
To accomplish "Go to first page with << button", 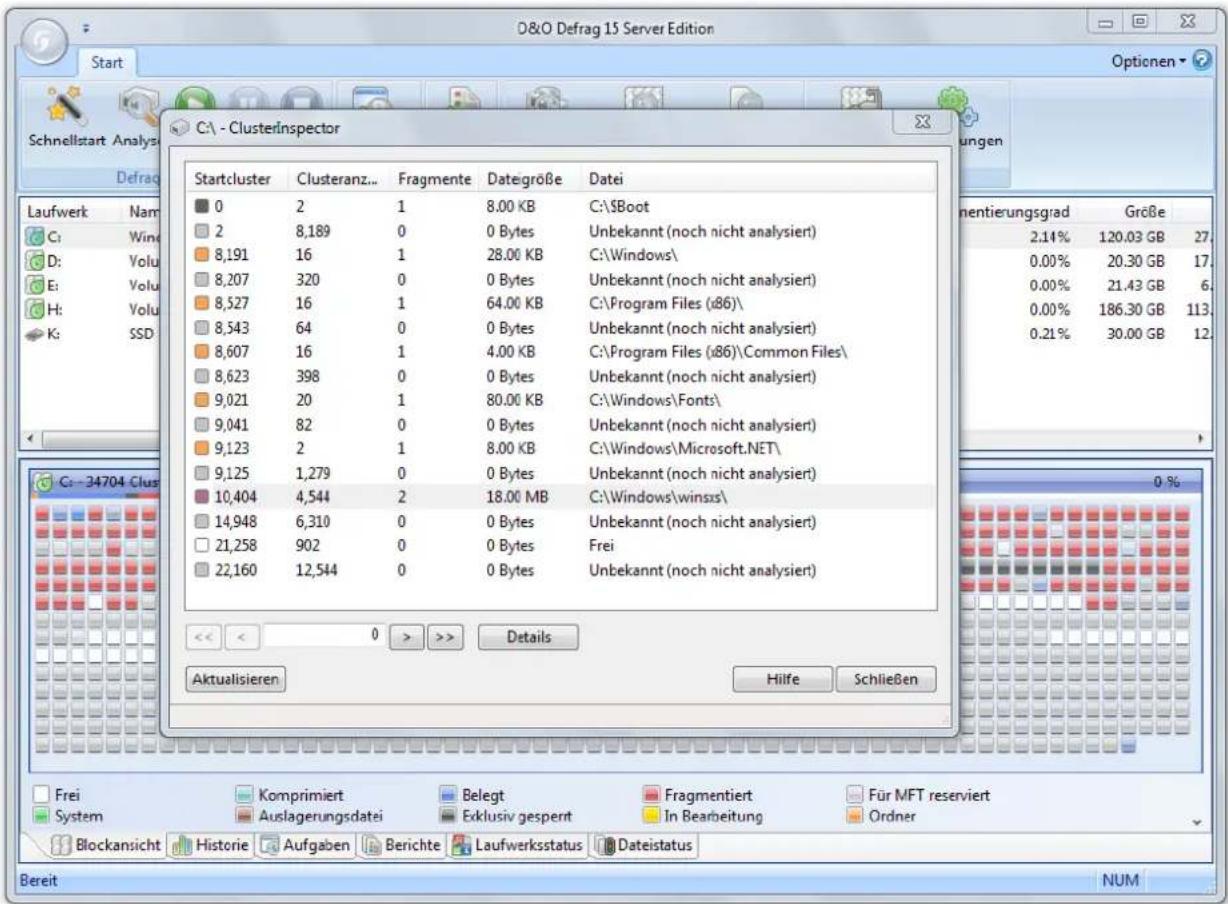I will coord(203,636).
